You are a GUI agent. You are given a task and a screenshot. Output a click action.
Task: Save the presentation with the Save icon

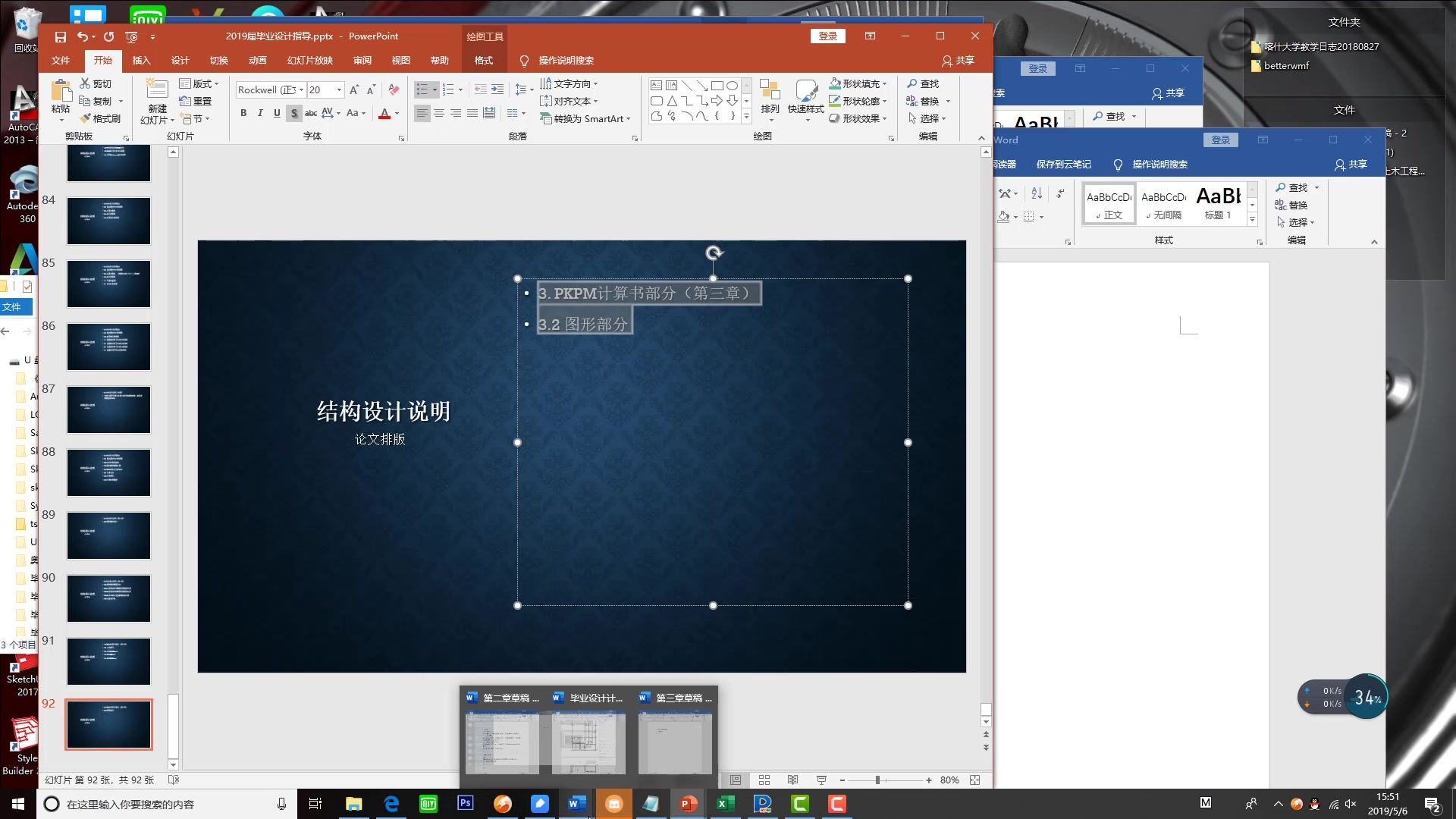click(x=61, y=36)
